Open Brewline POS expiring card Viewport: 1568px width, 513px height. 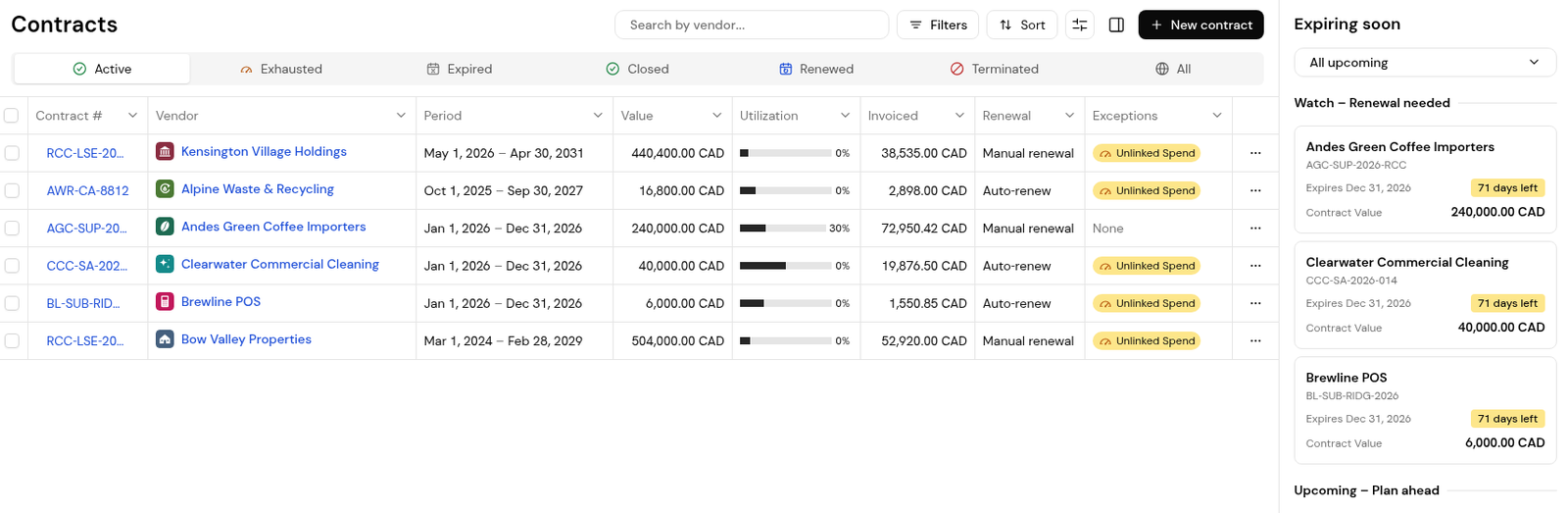tap(1425, 410)
